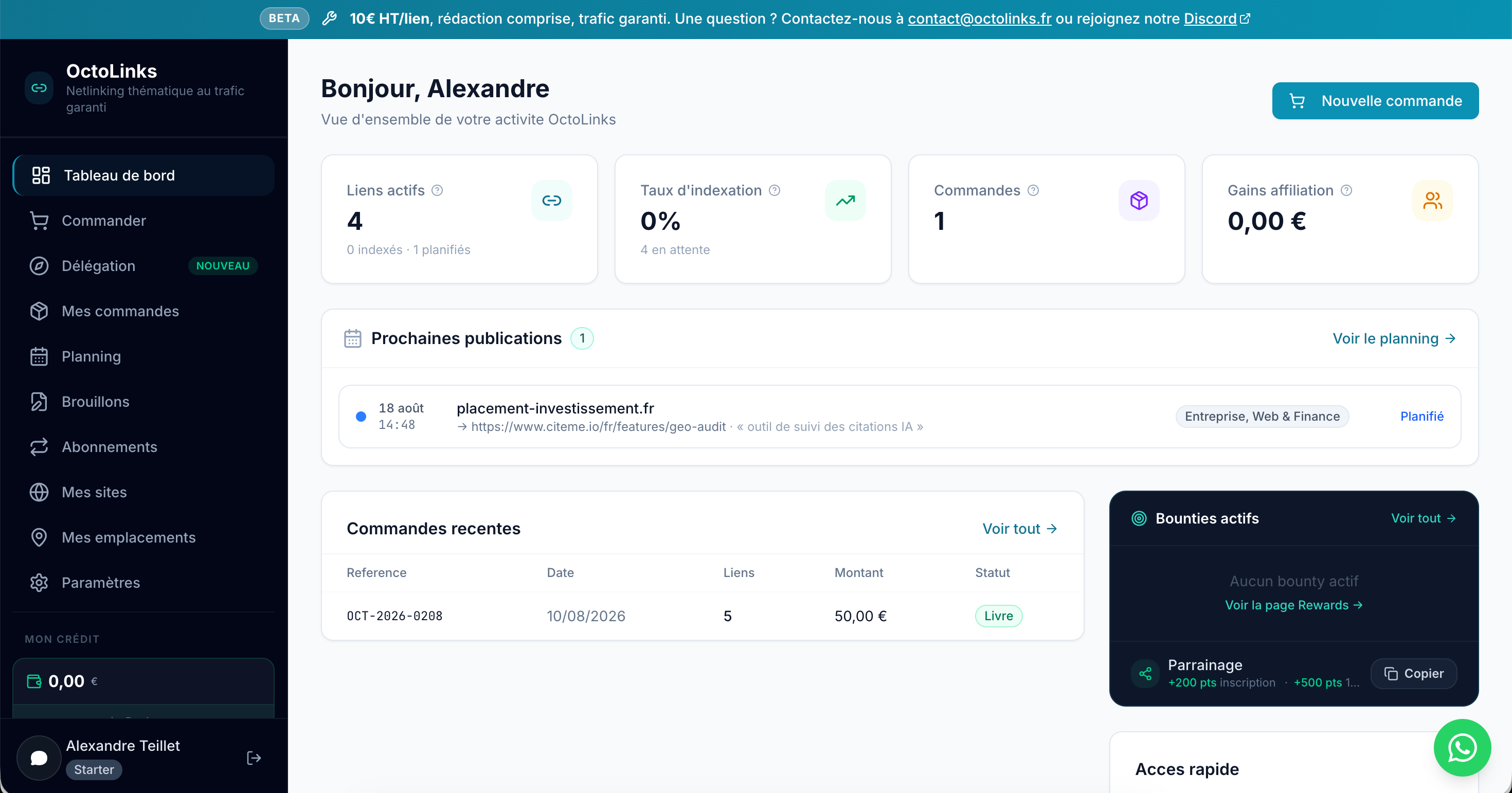Screen dimensions: 1512x793
Task: Go to Mes sites
Action: pyautogui.click(x=144, y=492)
